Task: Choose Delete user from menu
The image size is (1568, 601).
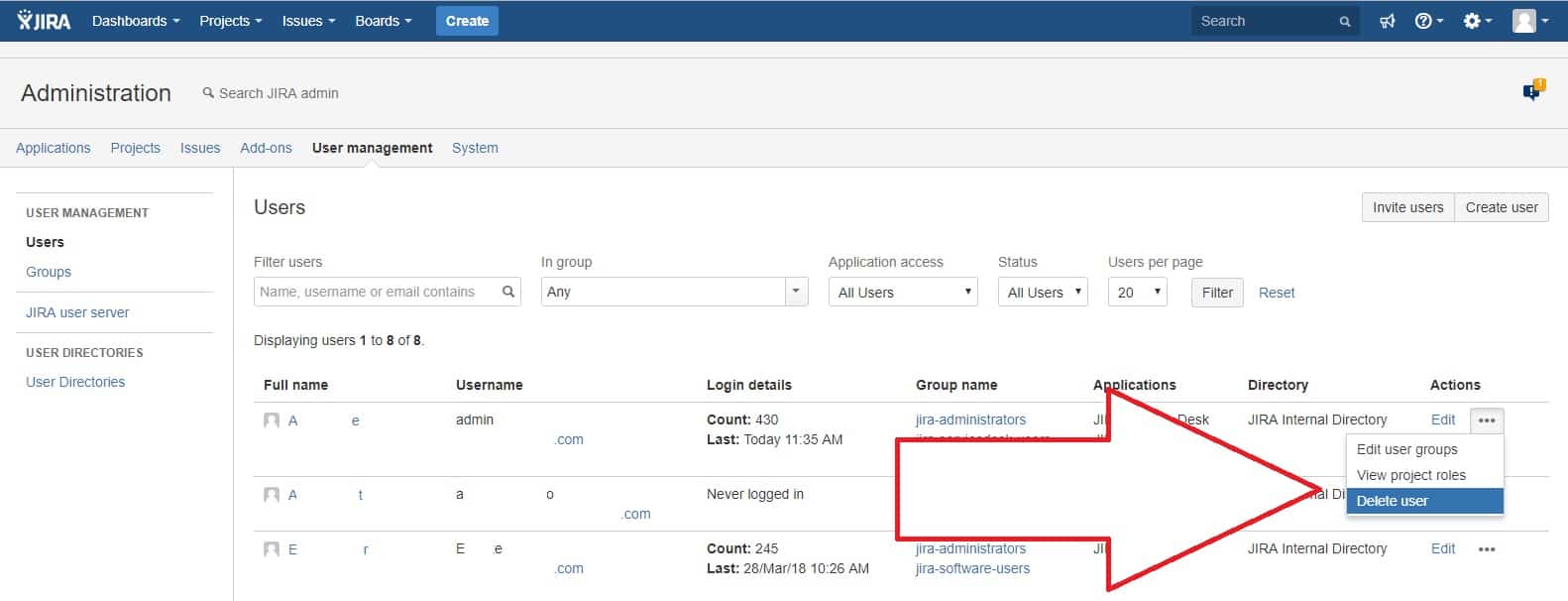Action: 1424,501
